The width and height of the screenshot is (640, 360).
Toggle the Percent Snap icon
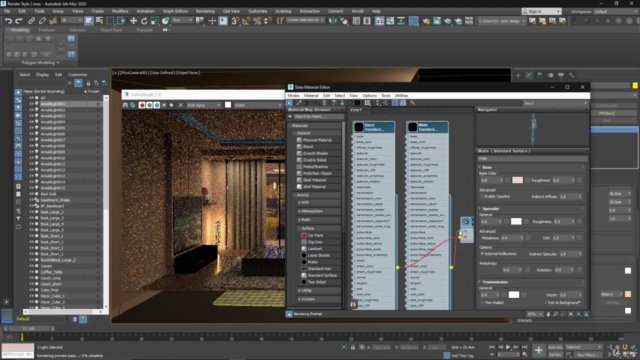(x=257, y=21)
